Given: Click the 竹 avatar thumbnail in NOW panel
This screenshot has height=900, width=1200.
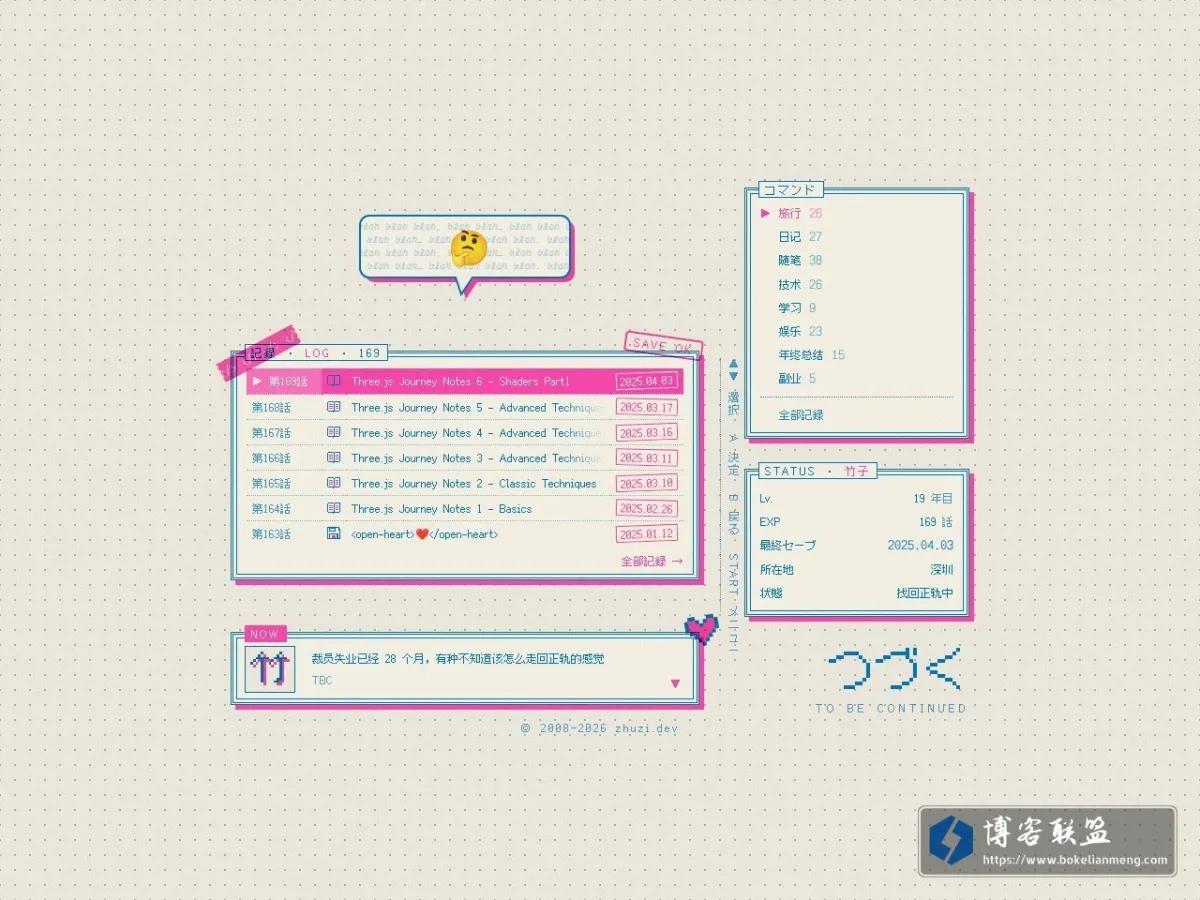Looking at the screenshot, I should [270, 670].
